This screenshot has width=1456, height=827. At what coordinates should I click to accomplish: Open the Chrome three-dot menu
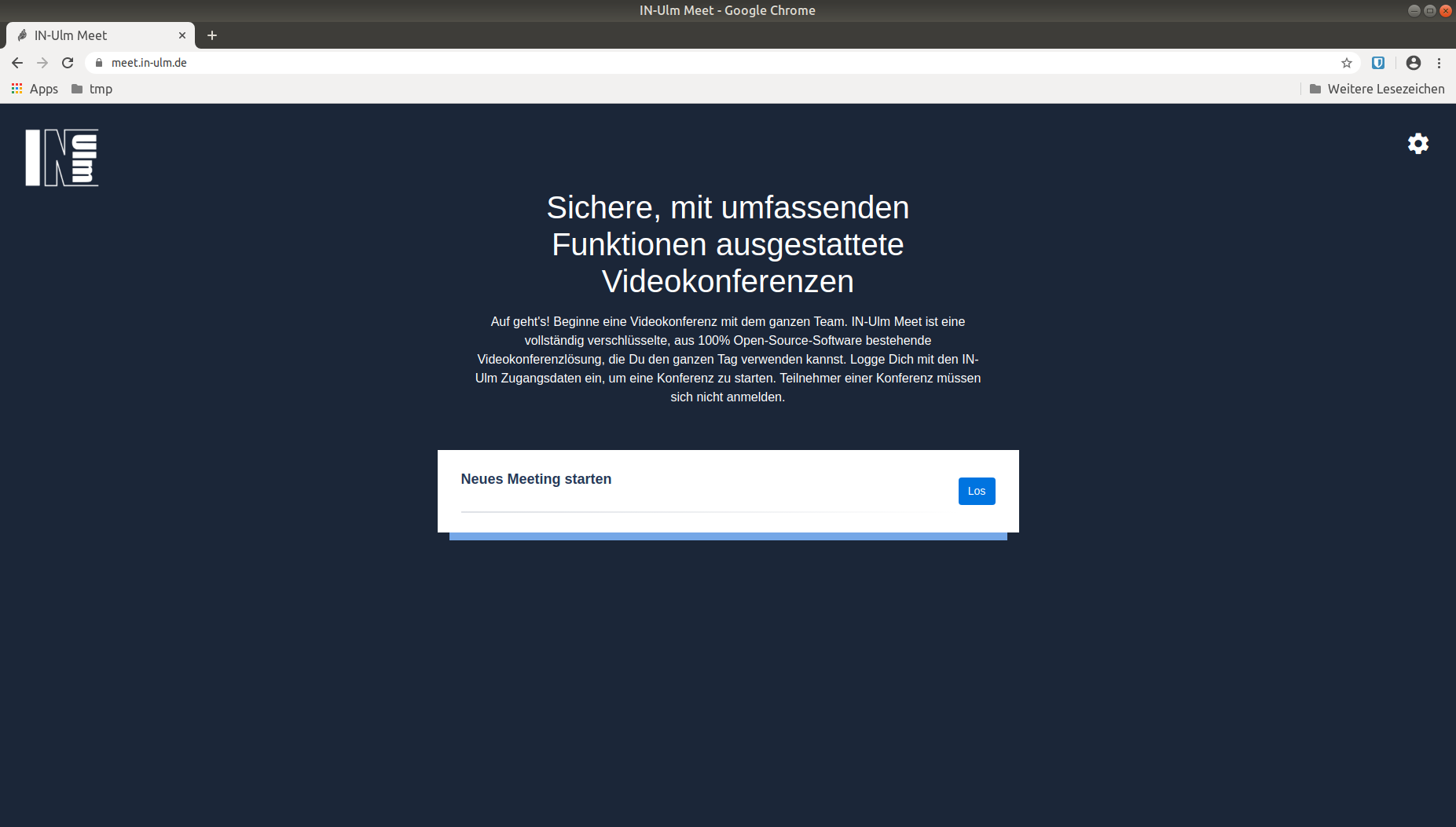click(1439, 63)
